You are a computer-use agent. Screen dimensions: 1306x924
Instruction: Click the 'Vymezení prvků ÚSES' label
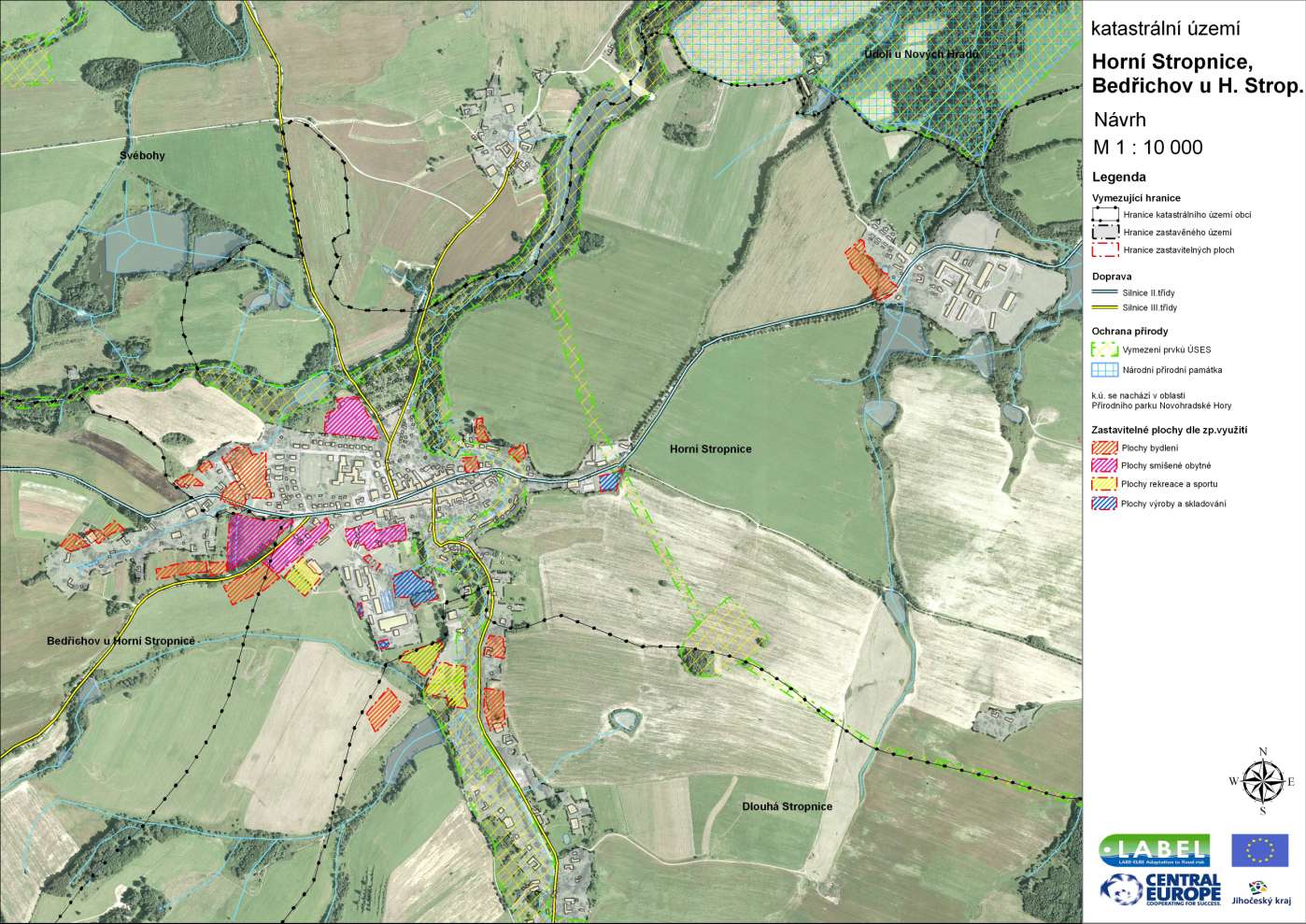[x=1168, y=350]
